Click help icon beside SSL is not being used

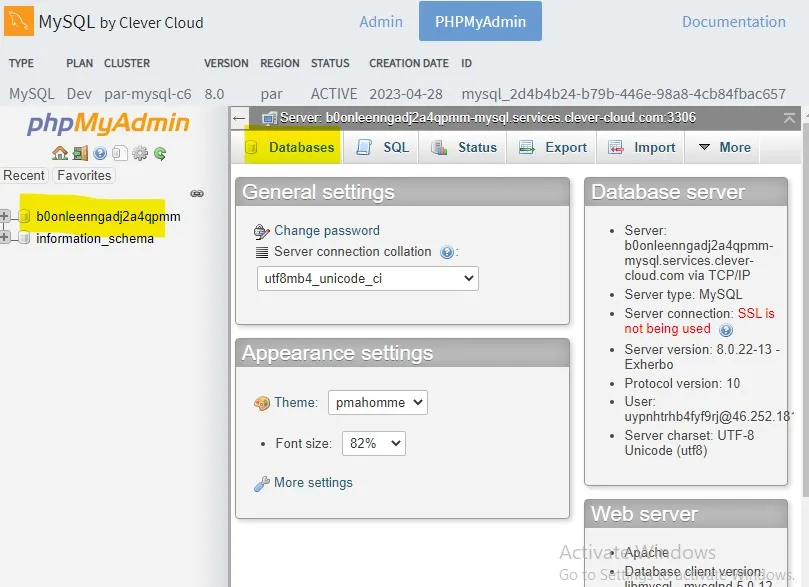pyautogui.click(x=726, y=330)
